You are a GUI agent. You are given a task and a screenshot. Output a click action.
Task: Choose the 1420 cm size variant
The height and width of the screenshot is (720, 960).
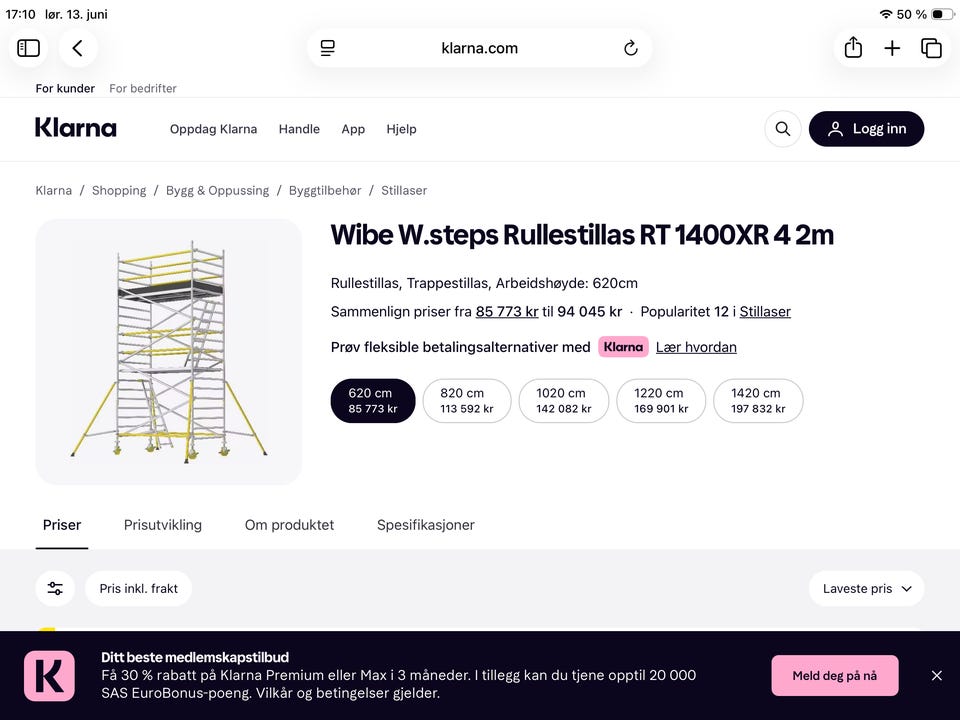[758, 400]
